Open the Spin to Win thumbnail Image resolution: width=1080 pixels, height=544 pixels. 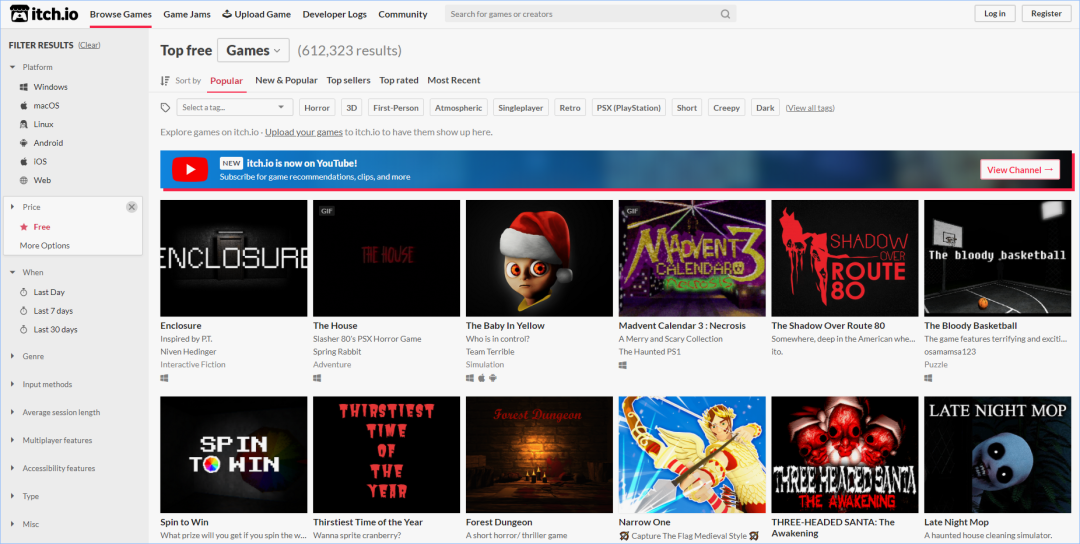point(233,454)
